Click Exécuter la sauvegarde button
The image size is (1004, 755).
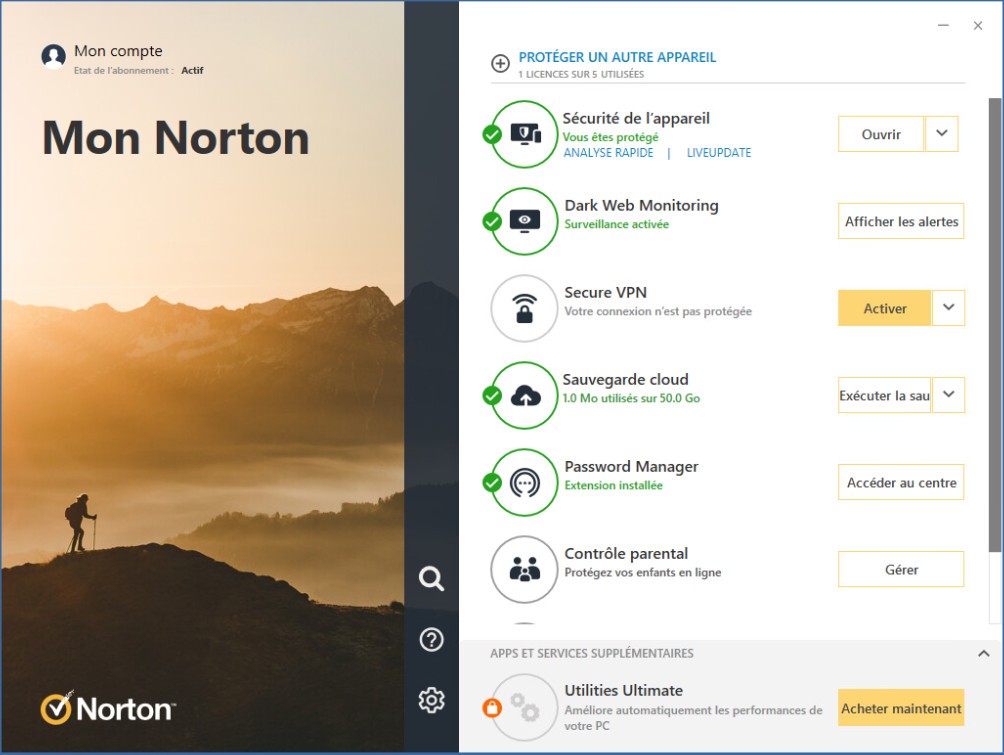[884, 395]
